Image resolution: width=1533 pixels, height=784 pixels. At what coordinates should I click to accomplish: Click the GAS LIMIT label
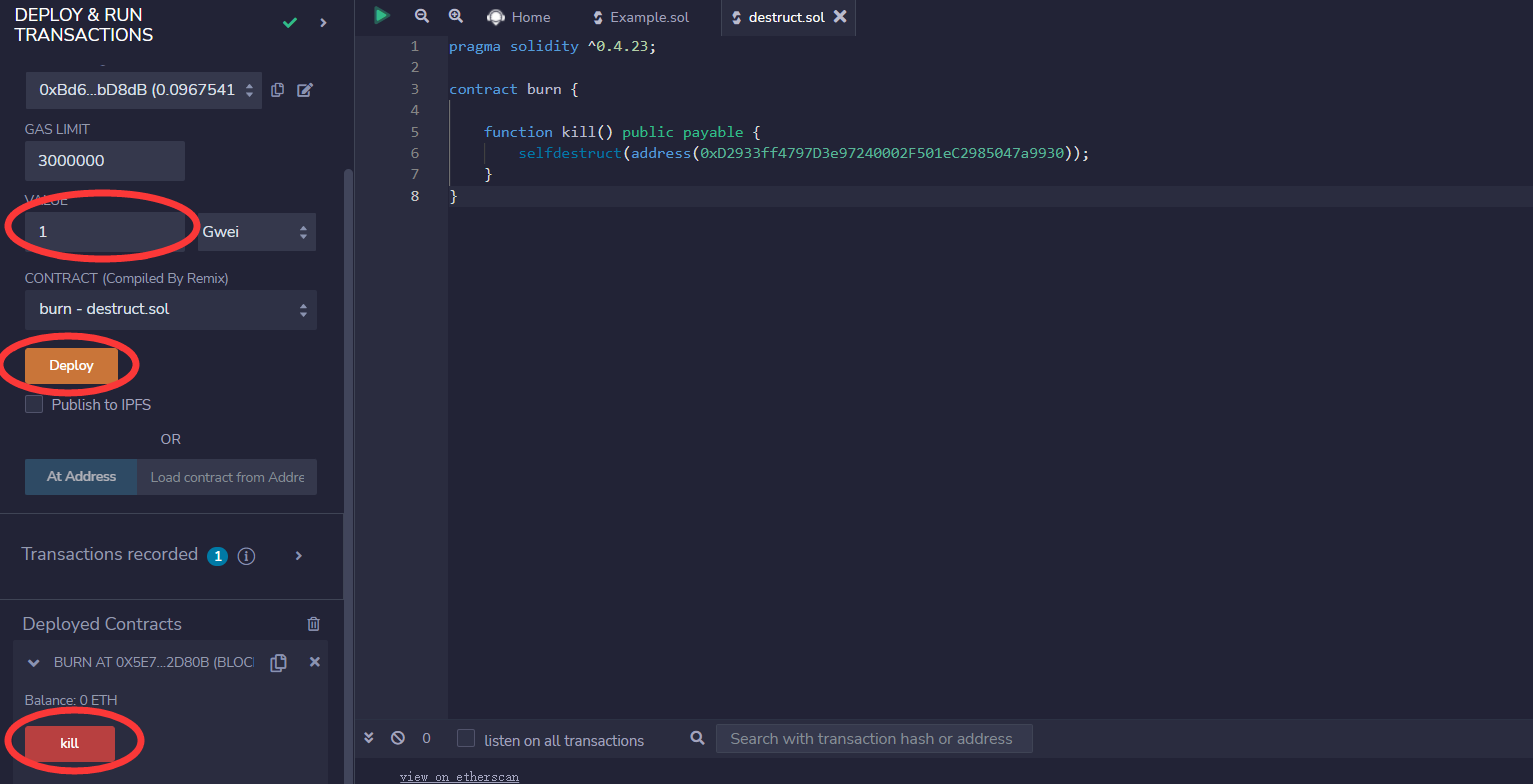click(58, 129)
